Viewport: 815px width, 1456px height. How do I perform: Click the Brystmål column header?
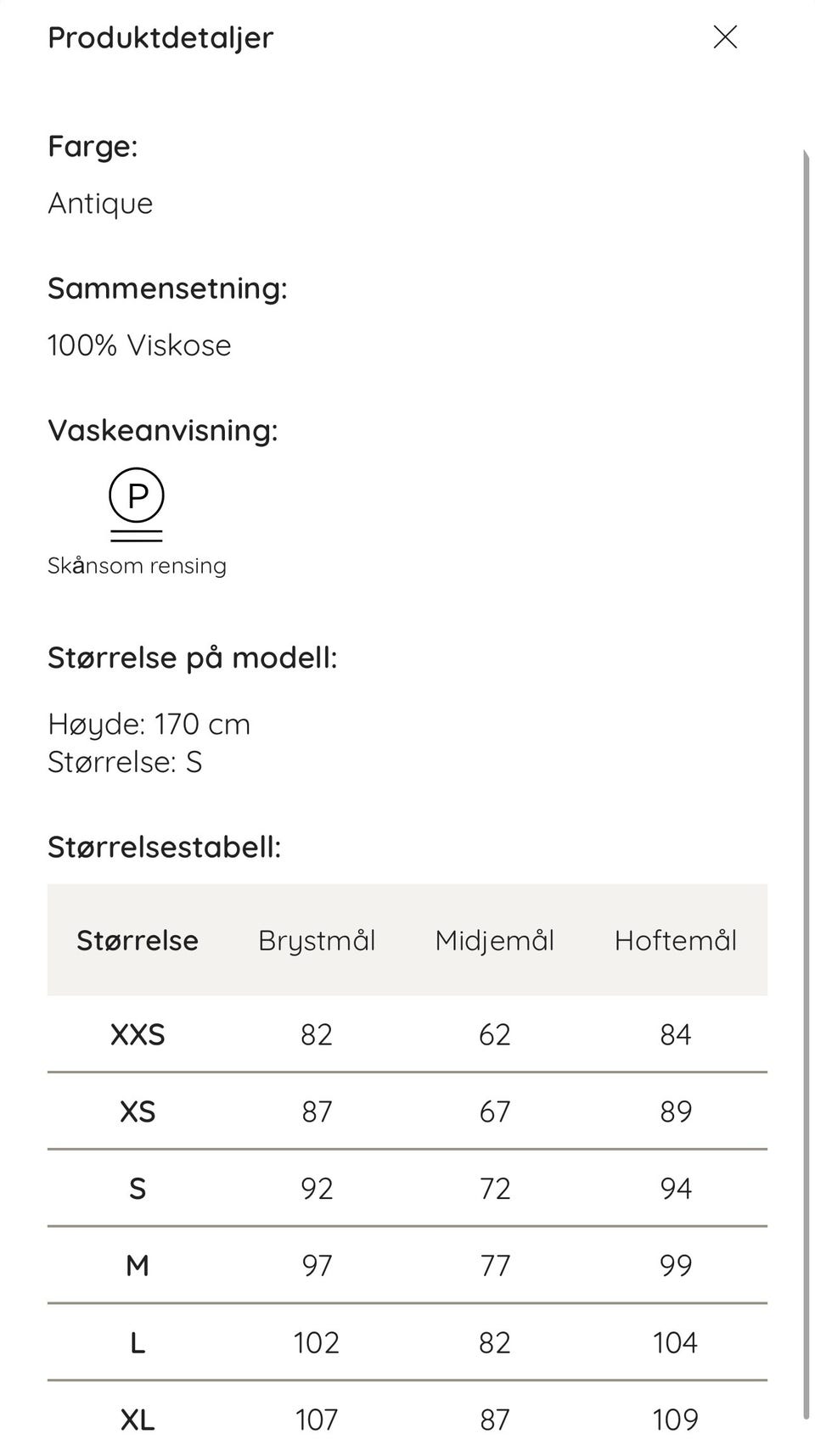(x=318, y=940)
